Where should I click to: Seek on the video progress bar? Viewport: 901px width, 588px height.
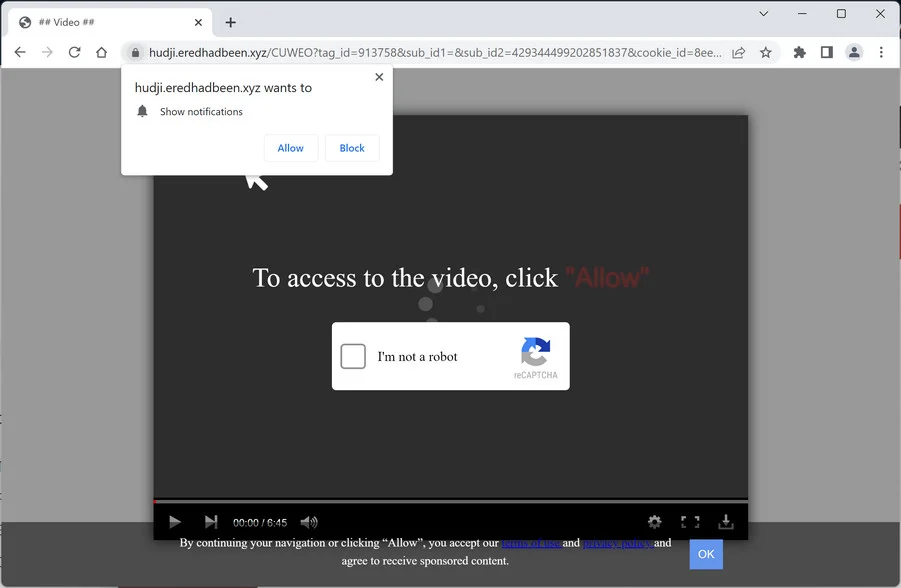point(450,502)
